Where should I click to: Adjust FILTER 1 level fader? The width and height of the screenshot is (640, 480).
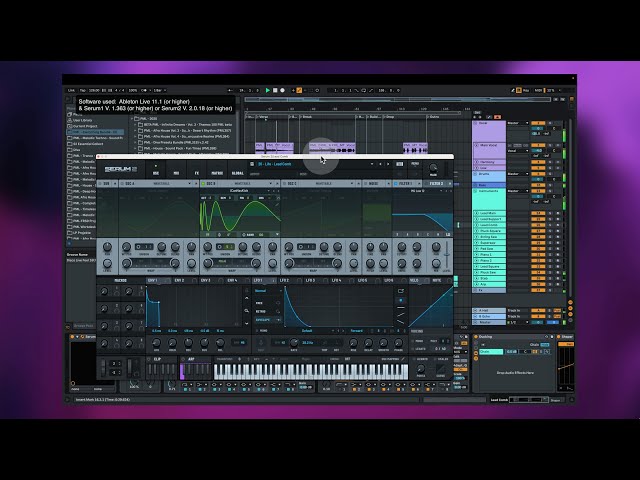click(447, 255)
